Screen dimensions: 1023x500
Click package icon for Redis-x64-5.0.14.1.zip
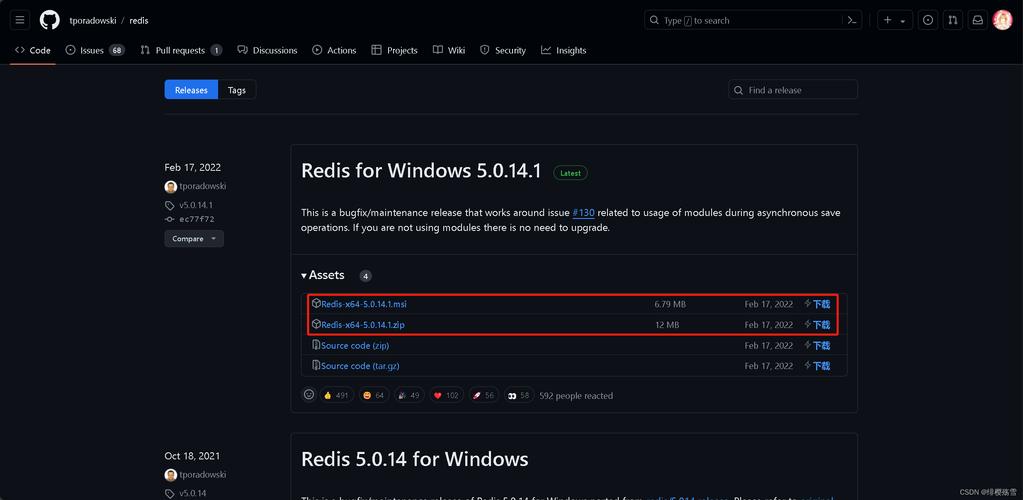(x=316, y=324)
